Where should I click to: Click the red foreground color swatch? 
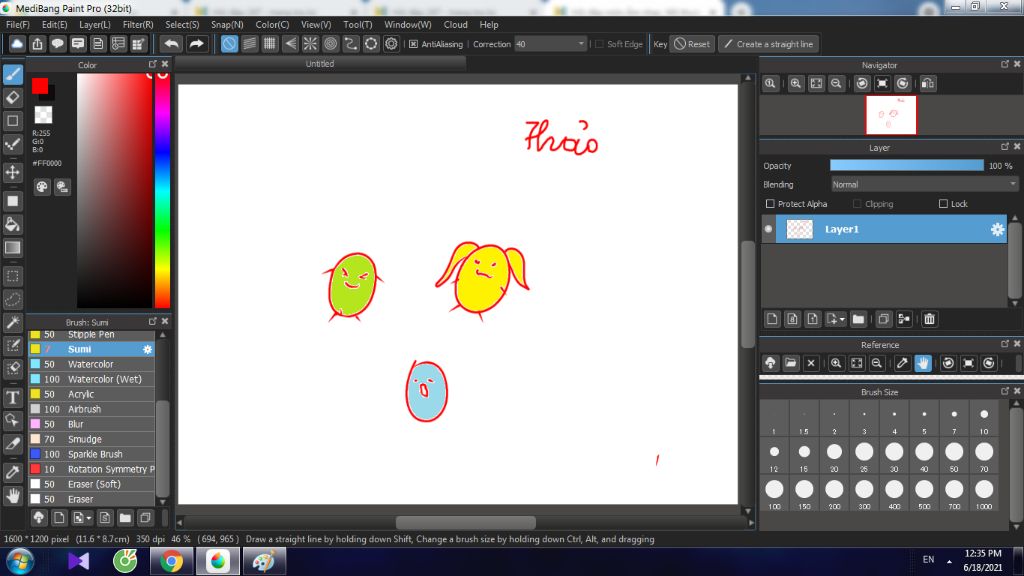[x=40, y=86]
